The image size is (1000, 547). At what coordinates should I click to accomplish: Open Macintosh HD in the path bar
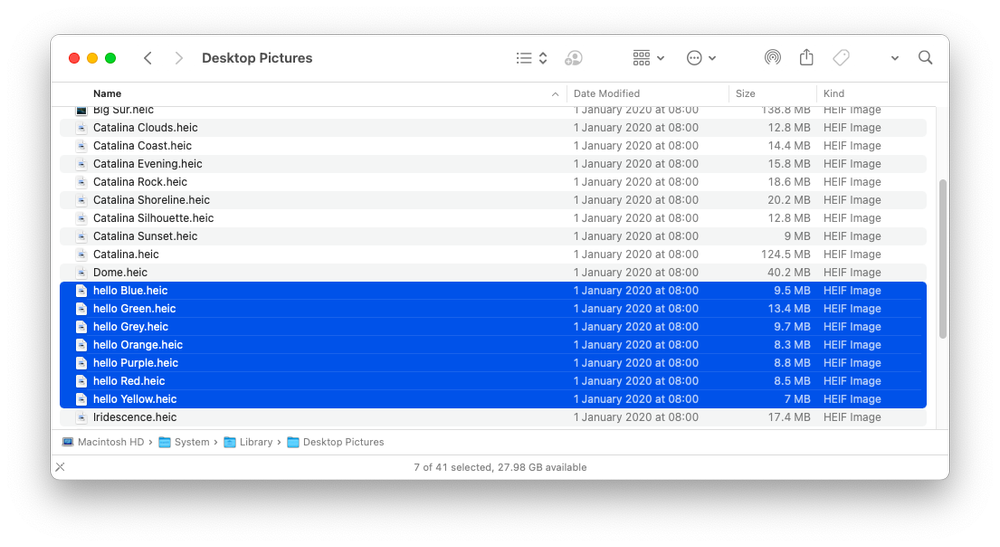pyautogui.click(x=103, y=442)
